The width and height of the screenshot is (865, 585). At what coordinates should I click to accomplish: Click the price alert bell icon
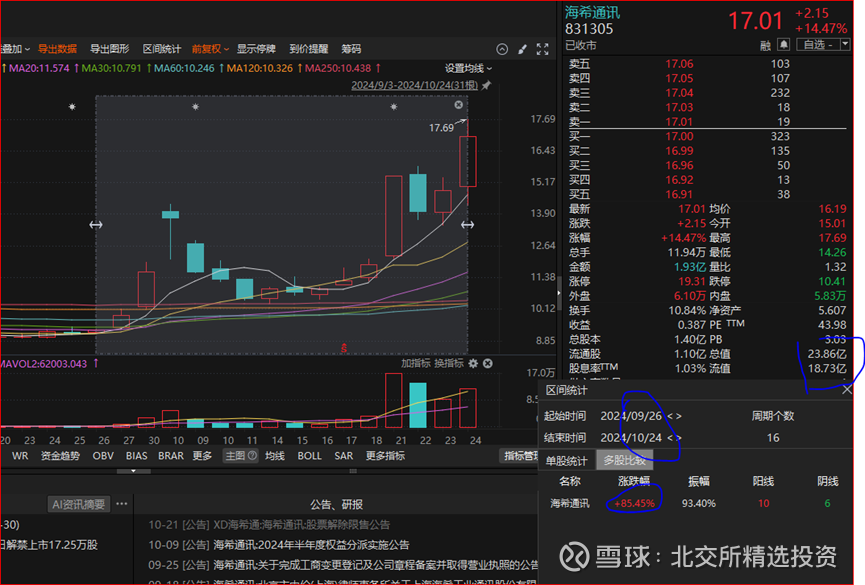coord(783,45)
